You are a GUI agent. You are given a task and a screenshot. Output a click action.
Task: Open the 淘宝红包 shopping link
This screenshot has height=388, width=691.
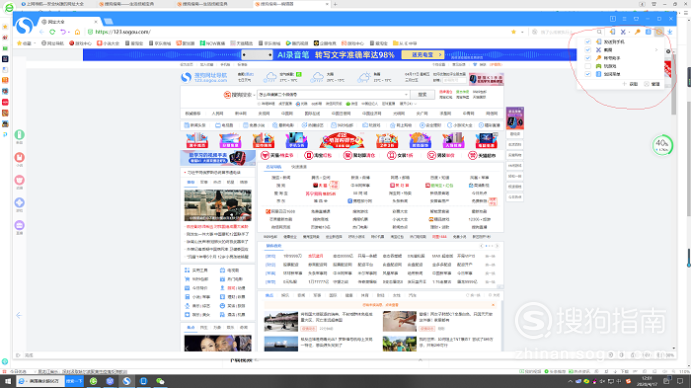point(318,155)
